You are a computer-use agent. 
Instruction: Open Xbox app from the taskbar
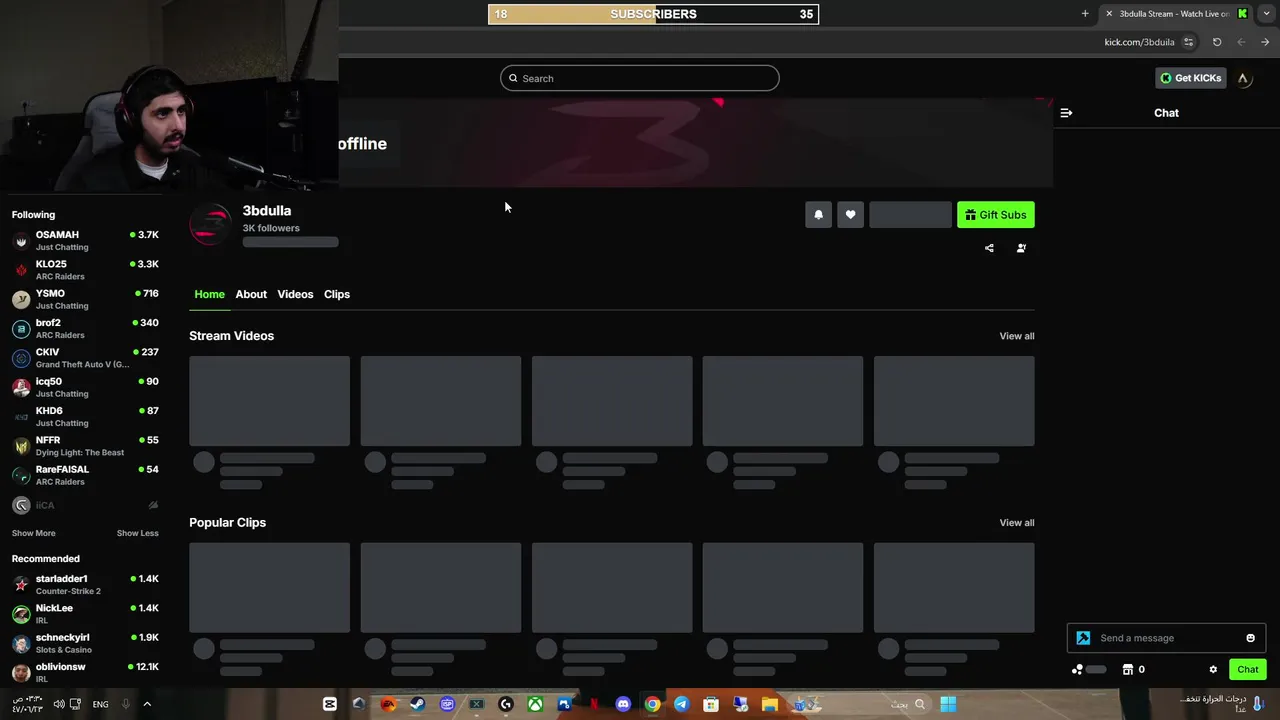(x=535, y=704)
